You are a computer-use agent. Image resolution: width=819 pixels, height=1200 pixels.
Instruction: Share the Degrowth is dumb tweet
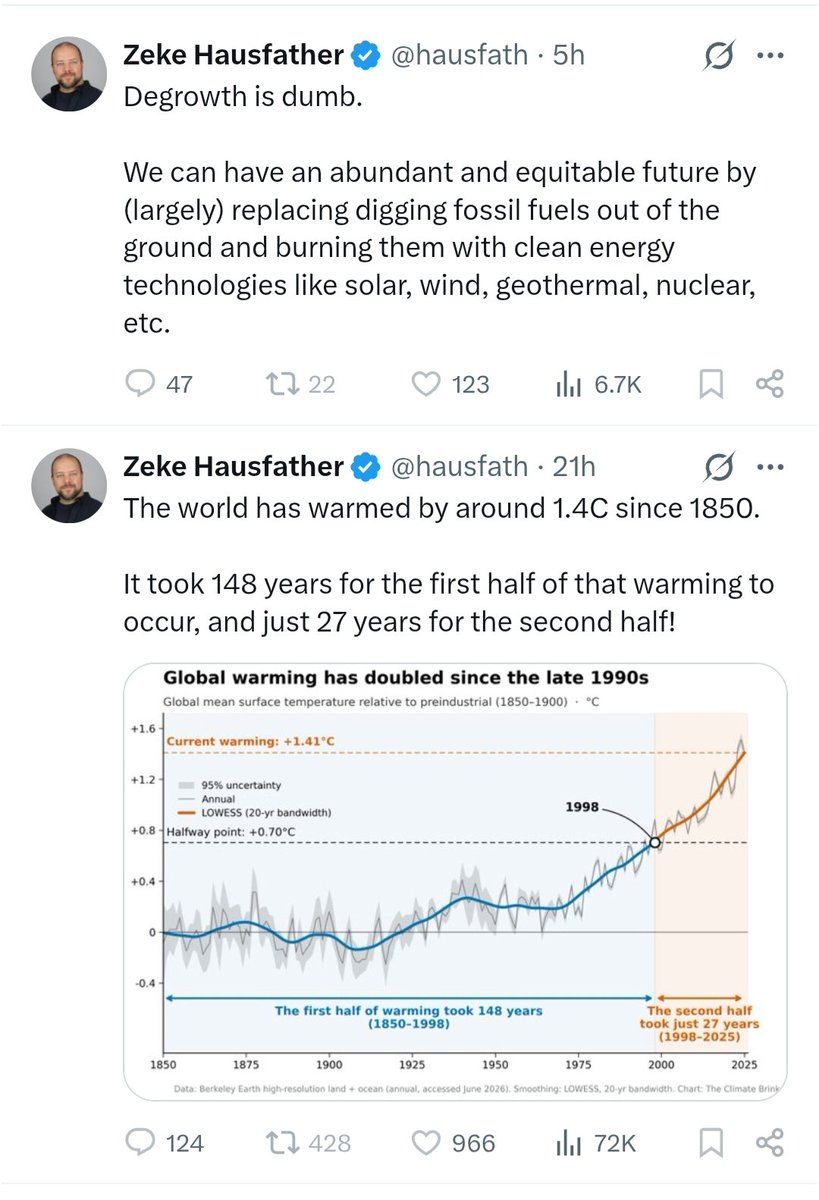pyautogui.click(x=769, y=384)
